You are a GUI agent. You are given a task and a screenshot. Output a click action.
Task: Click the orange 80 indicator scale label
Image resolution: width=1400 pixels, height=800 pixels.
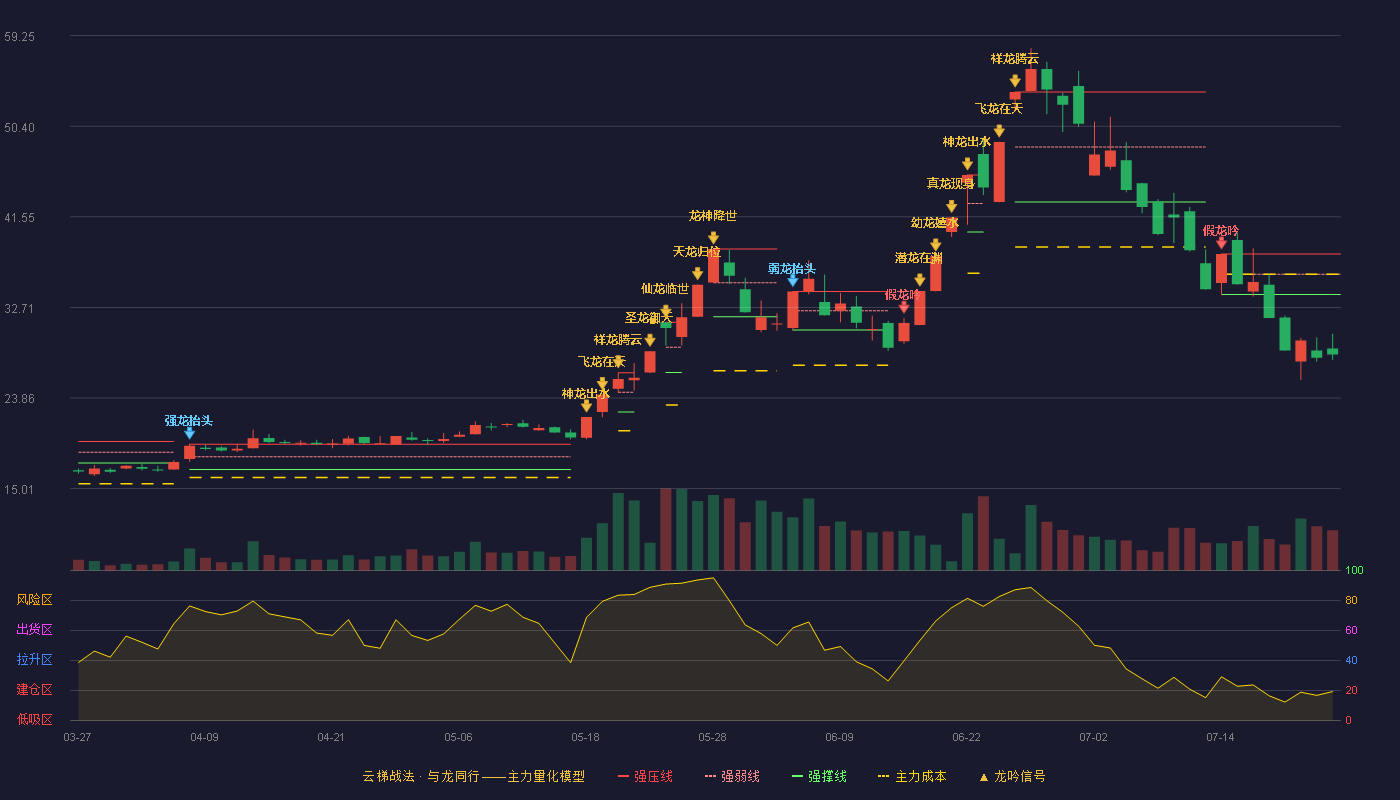tap(1351, 600)
